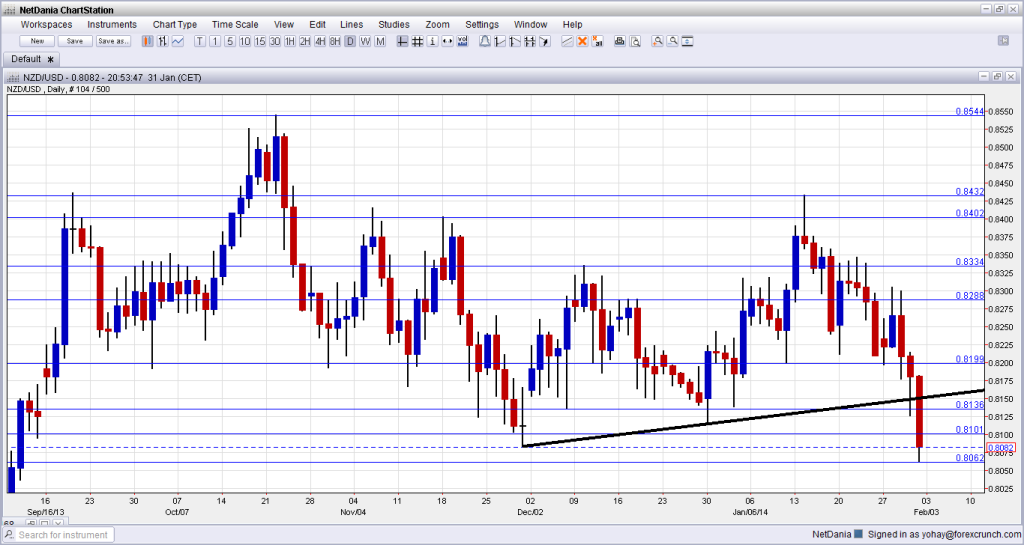This screenshot has height=545, width=1024.
Task: Open the Lines menu
Action: point(351,24)
